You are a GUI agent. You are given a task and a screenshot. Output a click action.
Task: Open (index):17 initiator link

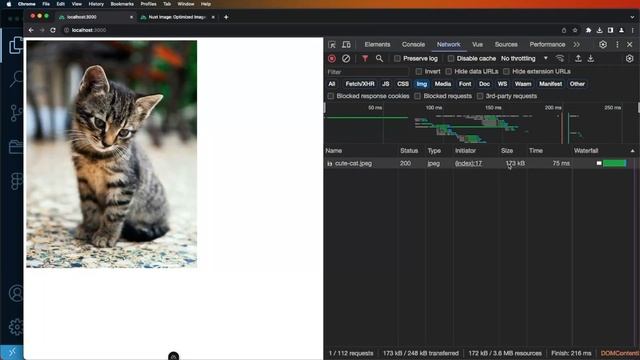(468, 163)
